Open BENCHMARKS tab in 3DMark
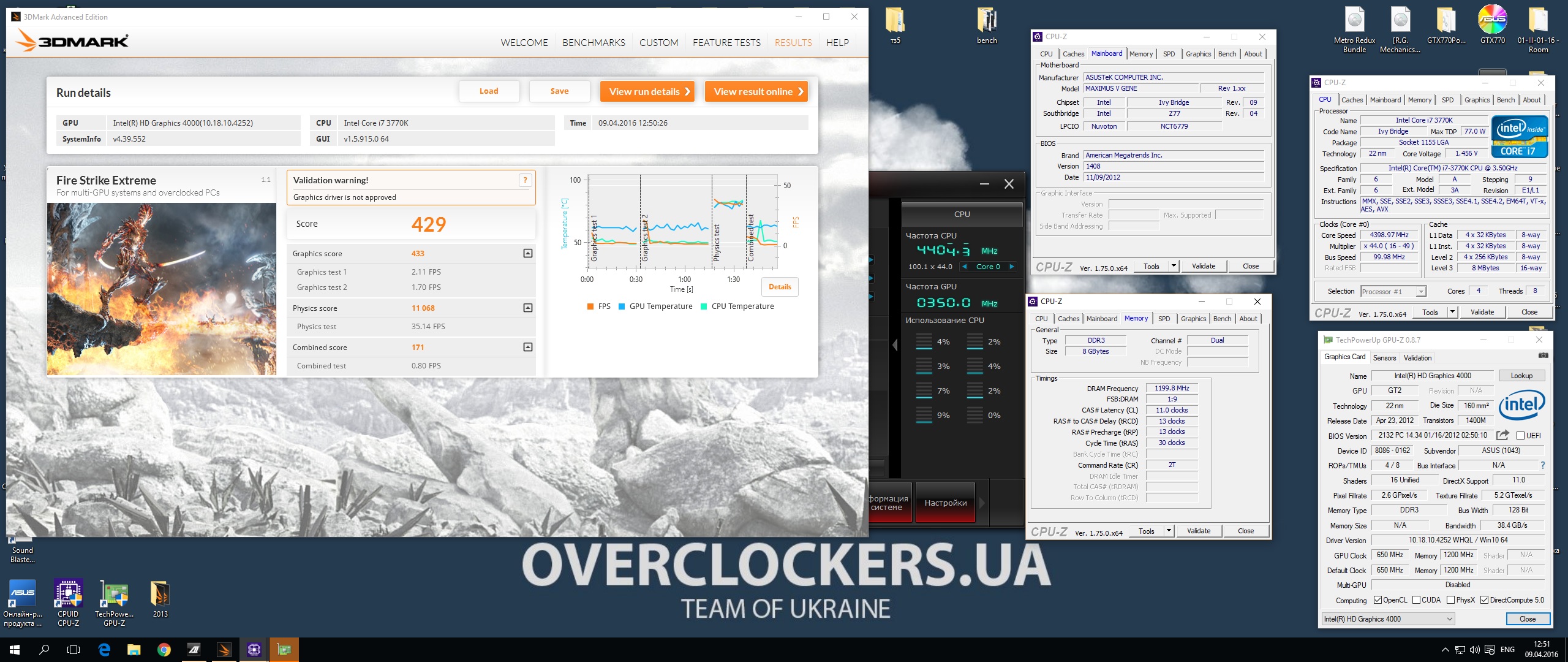1568x662 pixels. [594, 42]
